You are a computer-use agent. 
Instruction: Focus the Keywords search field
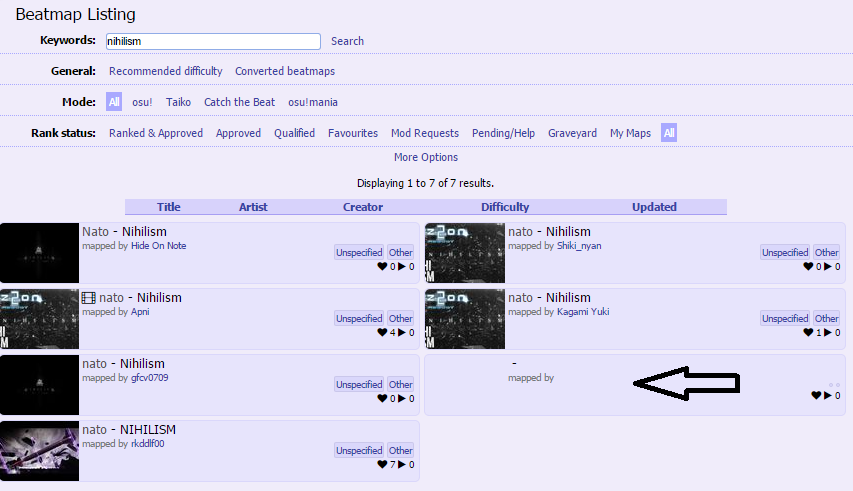pyautogui.click(x=213, y=41)
